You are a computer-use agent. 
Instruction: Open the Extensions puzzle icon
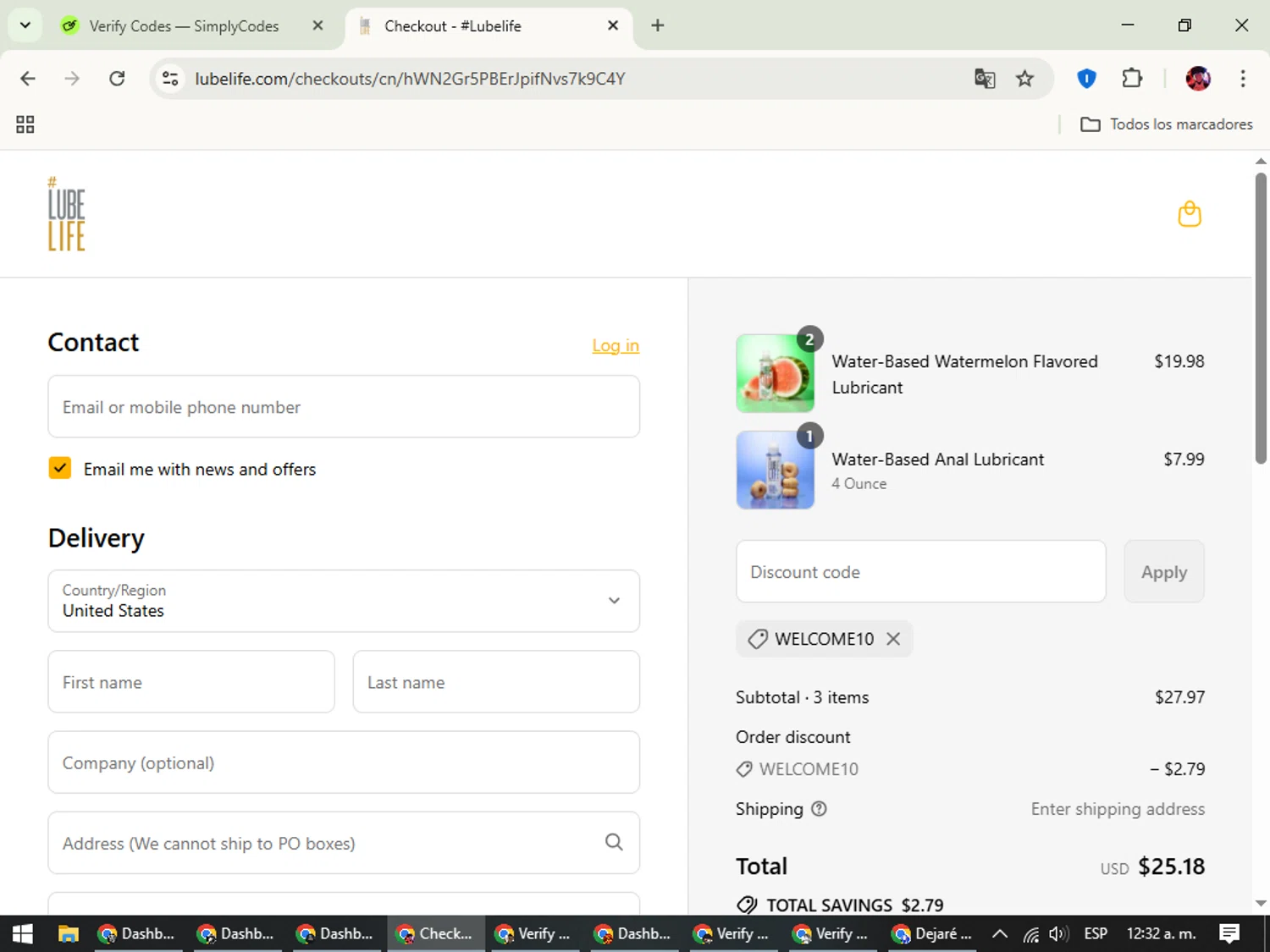tap(1132, 79)
